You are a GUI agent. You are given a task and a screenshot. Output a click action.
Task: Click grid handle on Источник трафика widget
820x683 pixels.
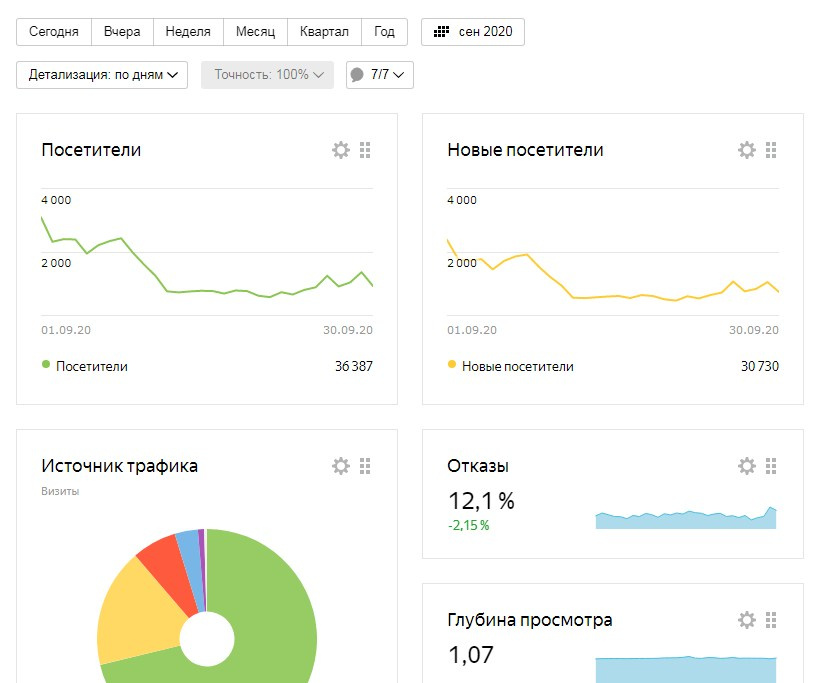pyautogui.click(x=365, y=465)
